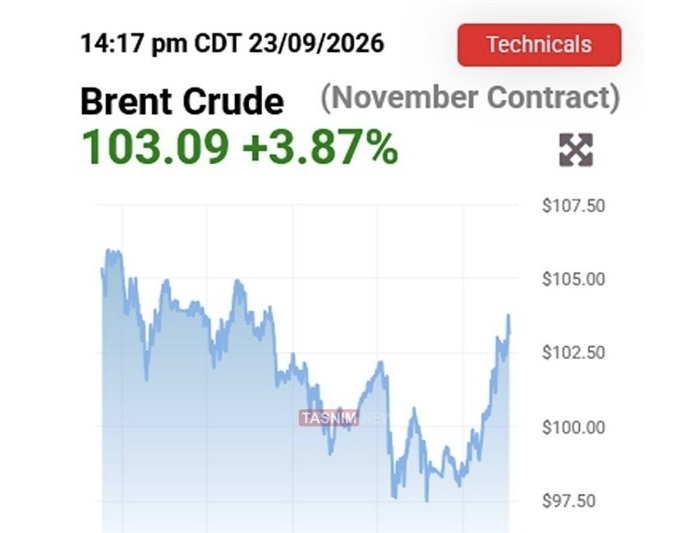Select the Brent Crude title
Viewport: 675px width, 533px height.
click(182, 101)
